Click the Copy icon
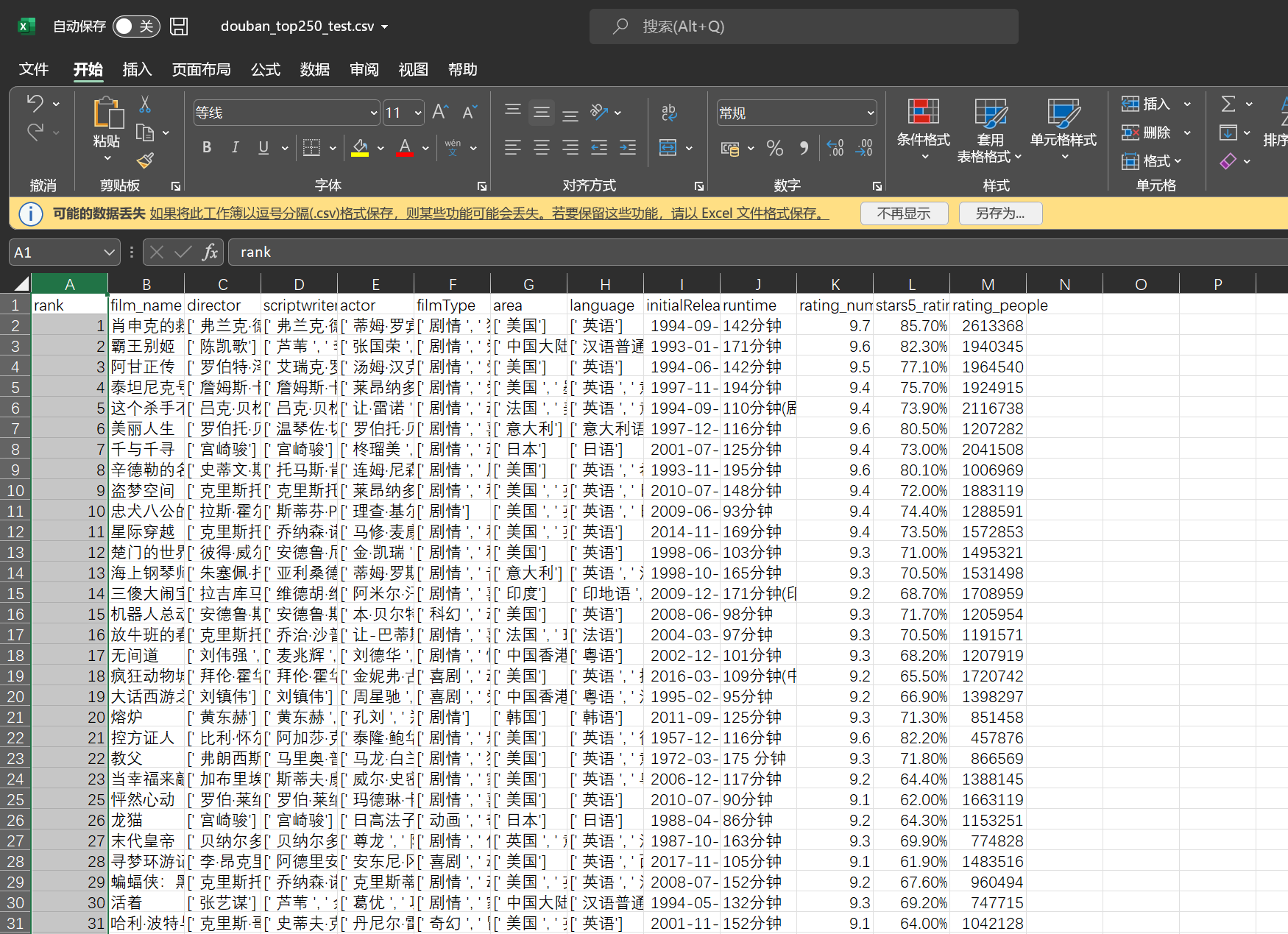This screenshot has width=1288, height=934. point(145,132)
